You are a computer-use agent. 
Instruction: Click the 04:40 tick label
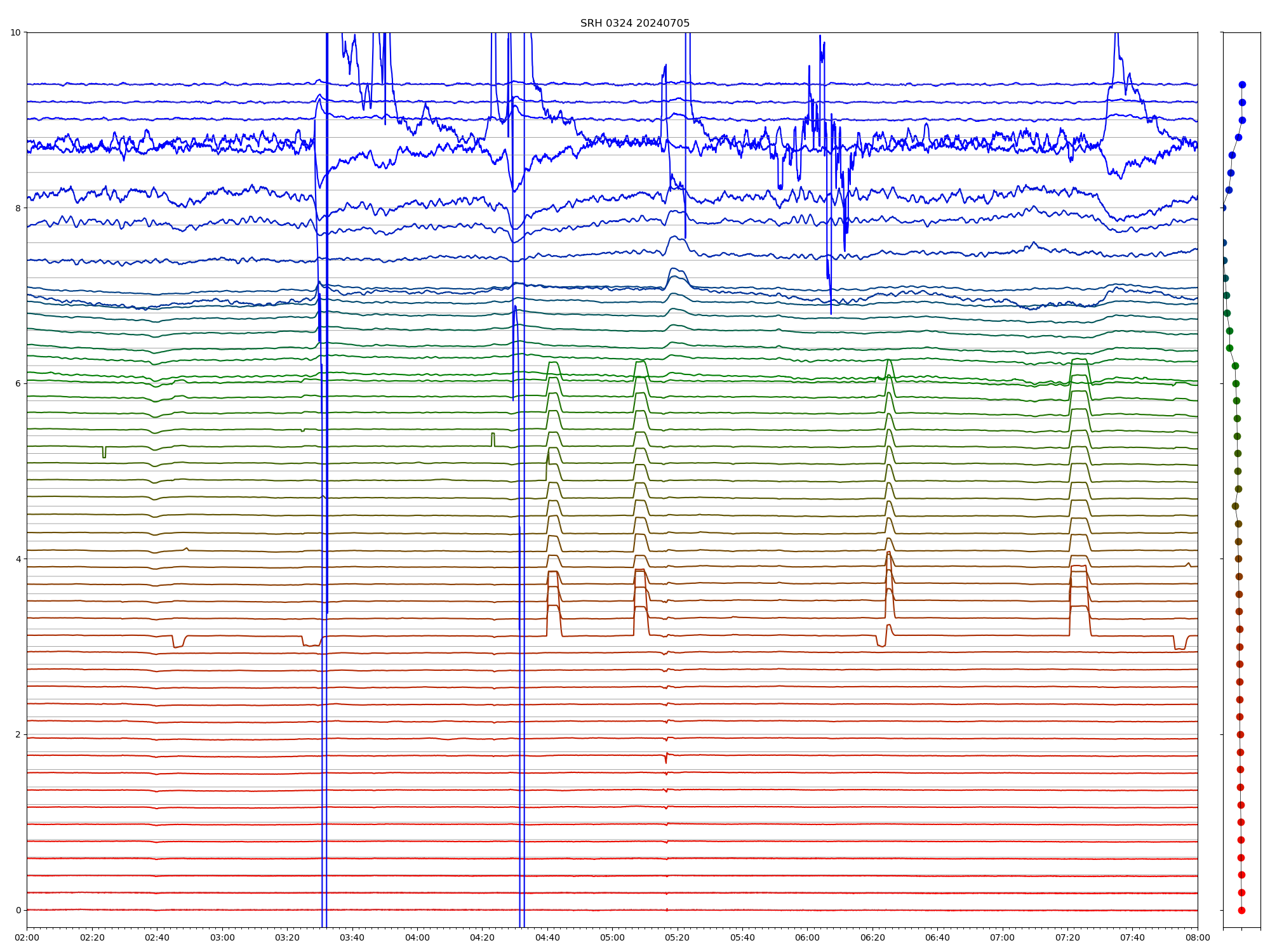[547, 937]
